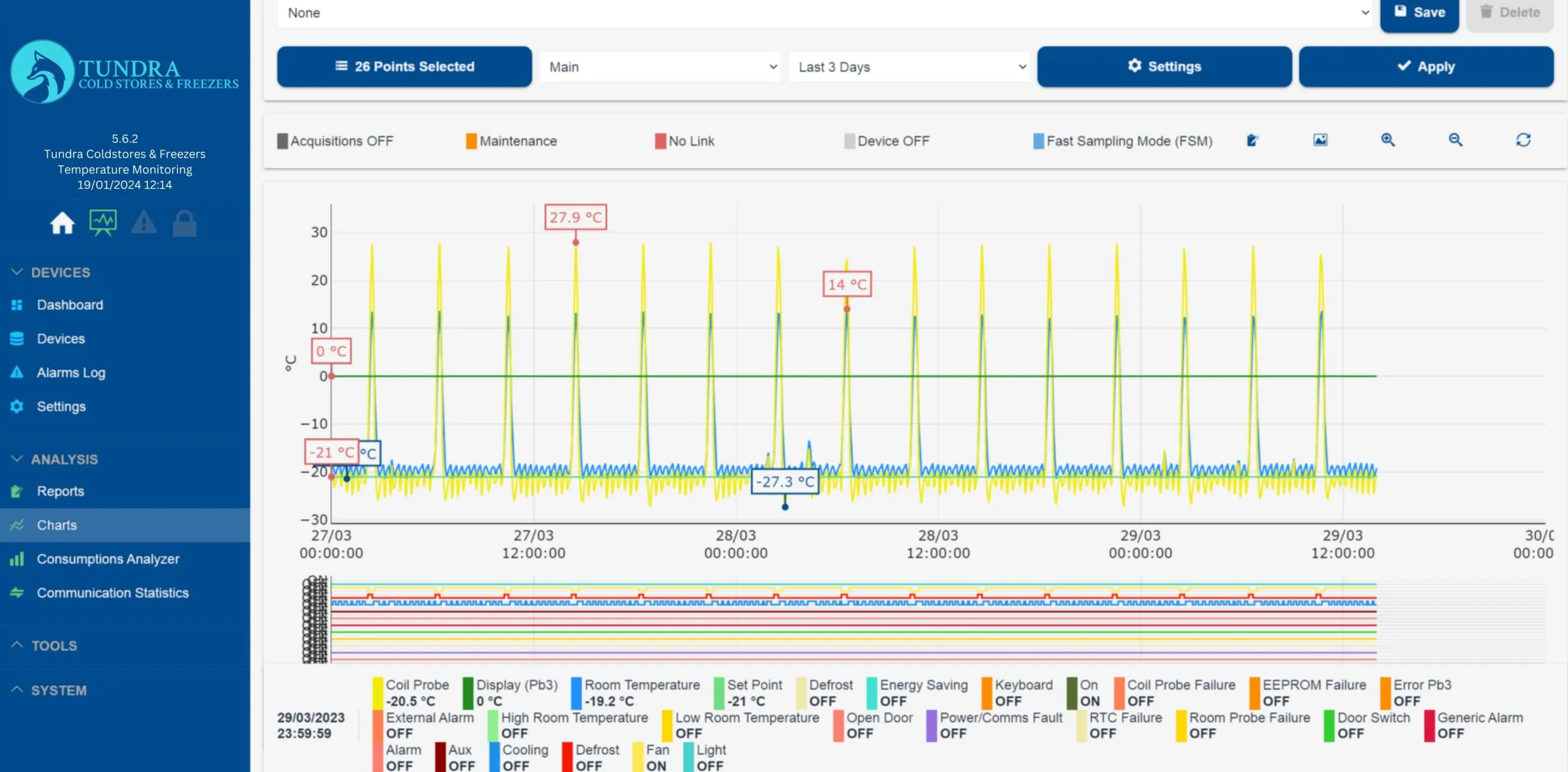The image size is (1568, 772).
Task: Export chart as image icon
Action: (x=1321, y=140)
